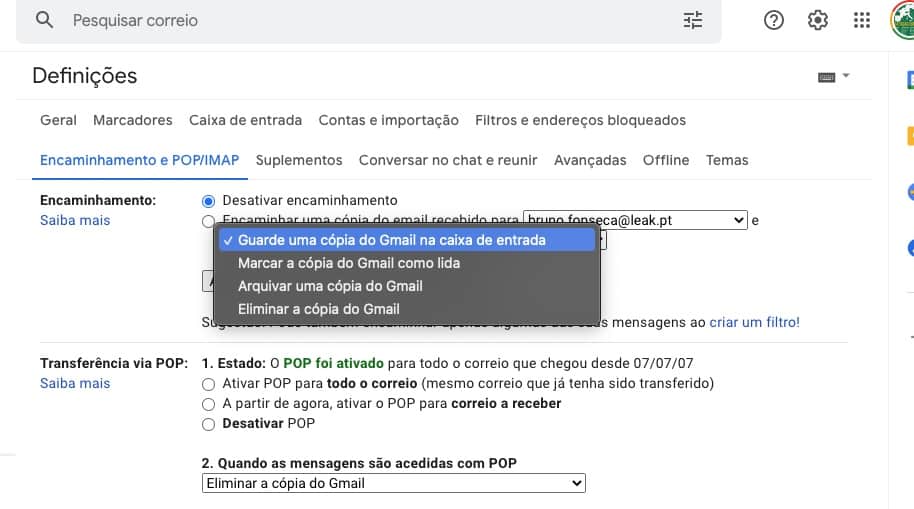Open Eliminar a cópia do Gmail dropdown

pos(393,483)
